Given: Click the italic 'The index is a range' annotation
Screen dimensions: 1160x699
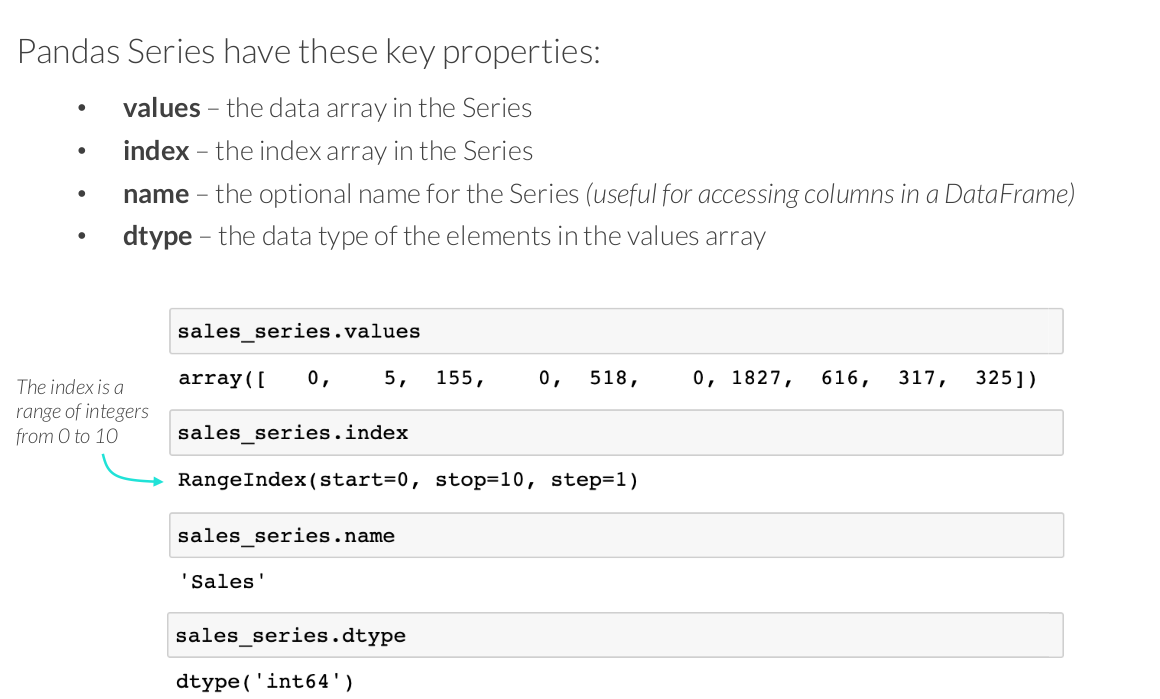Looking at the screenshot, I should pyautogui.click(x=82, y=411).
